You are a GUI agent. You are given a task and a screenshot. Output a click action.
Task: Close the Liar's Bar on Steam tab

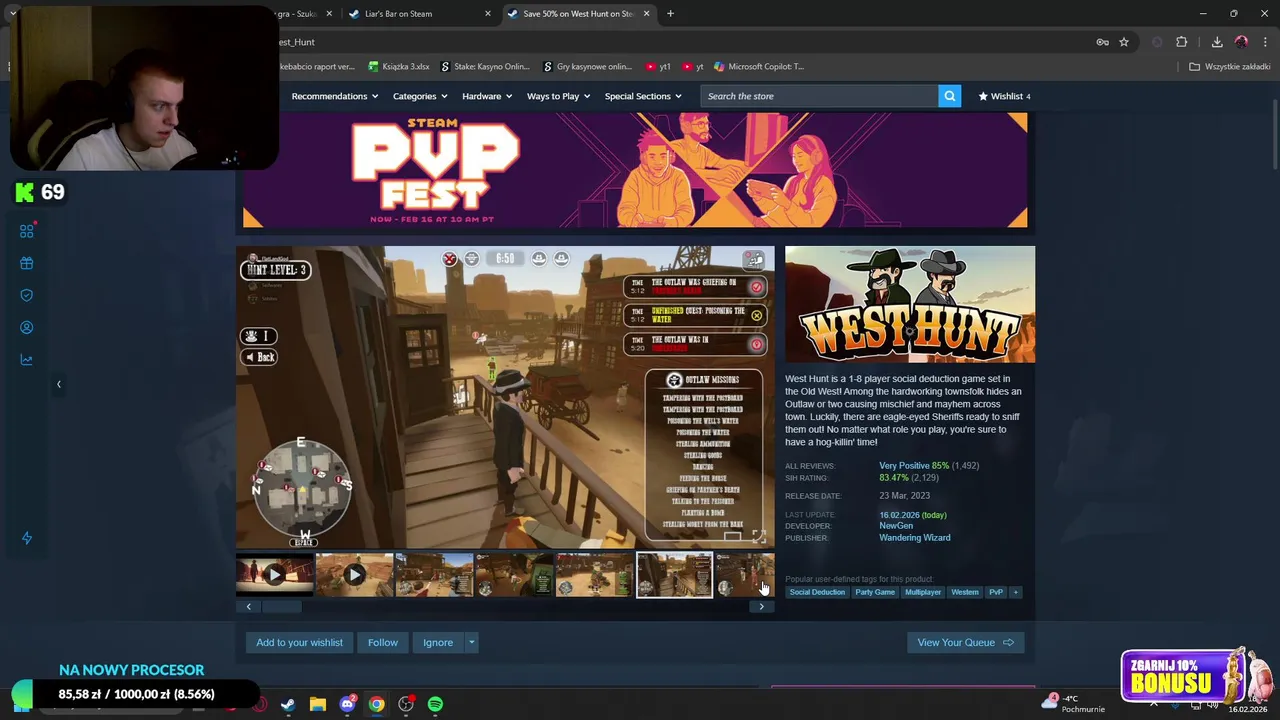(488, 14)
